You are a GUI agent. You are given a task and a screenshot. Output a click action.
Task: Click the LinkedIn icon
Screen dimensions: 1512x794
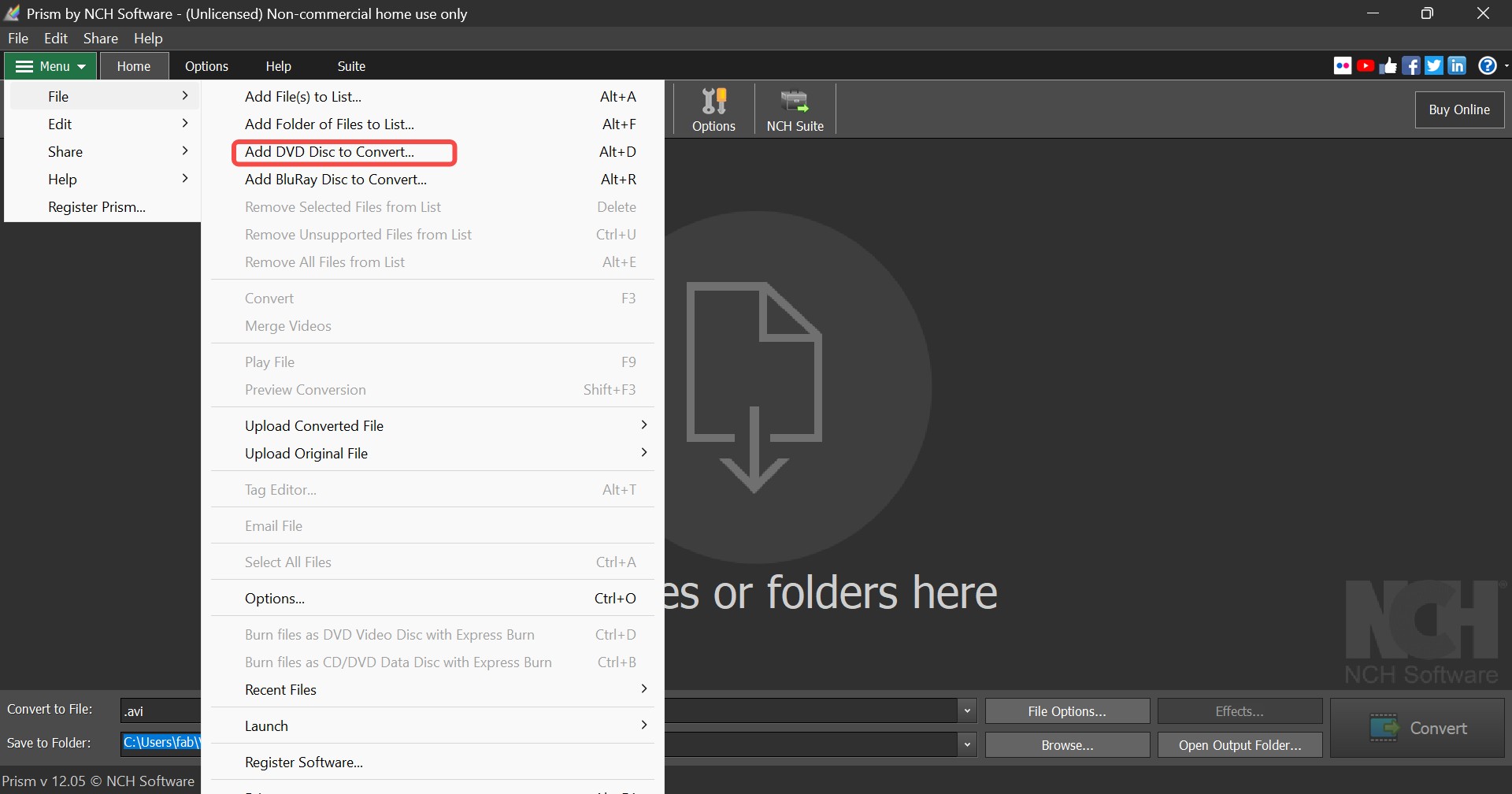1458,65
